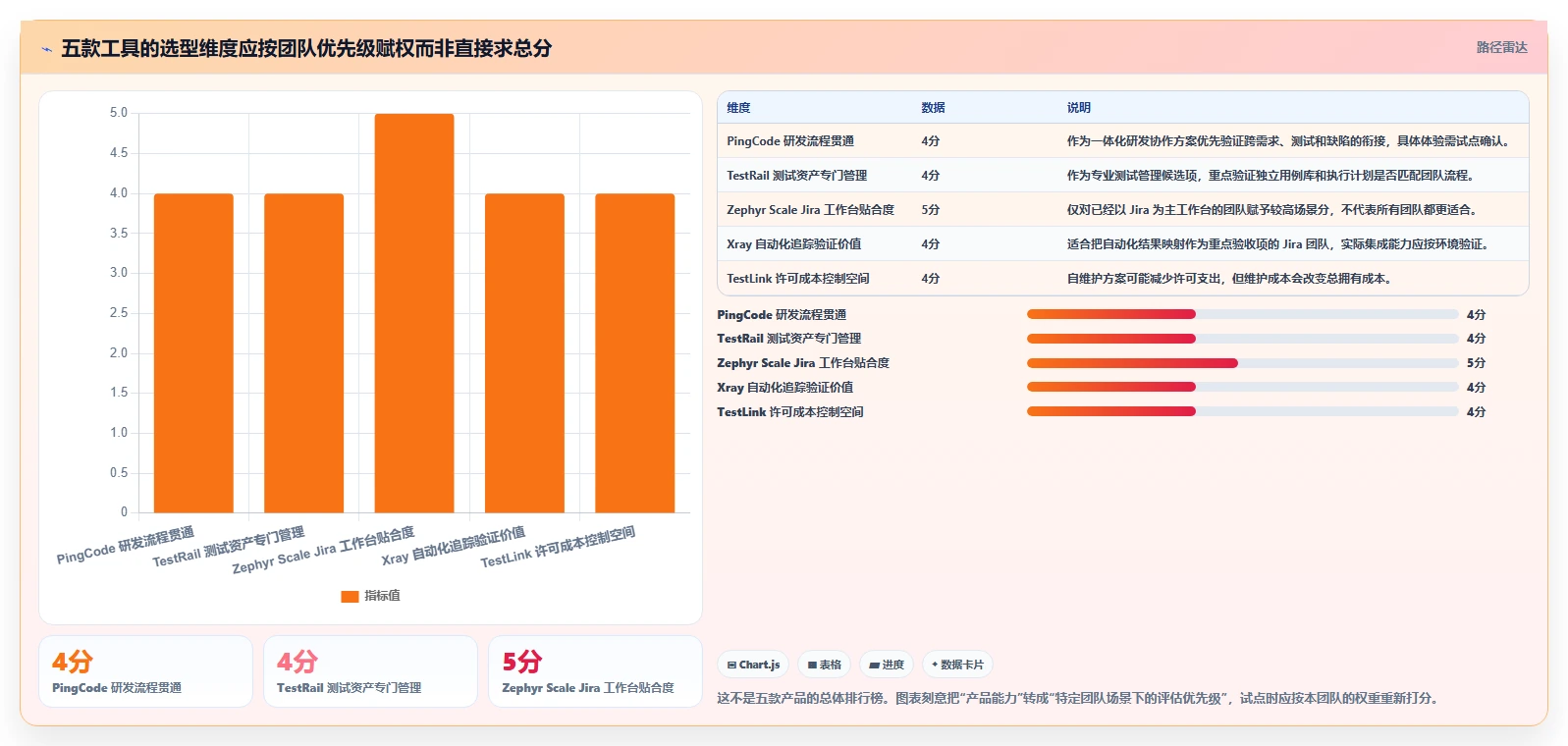This screenshot has height=746, width=1568.
Task: Click the footnote starting 这不是五款产品的总体排行榜
Action: point(1077,699)
